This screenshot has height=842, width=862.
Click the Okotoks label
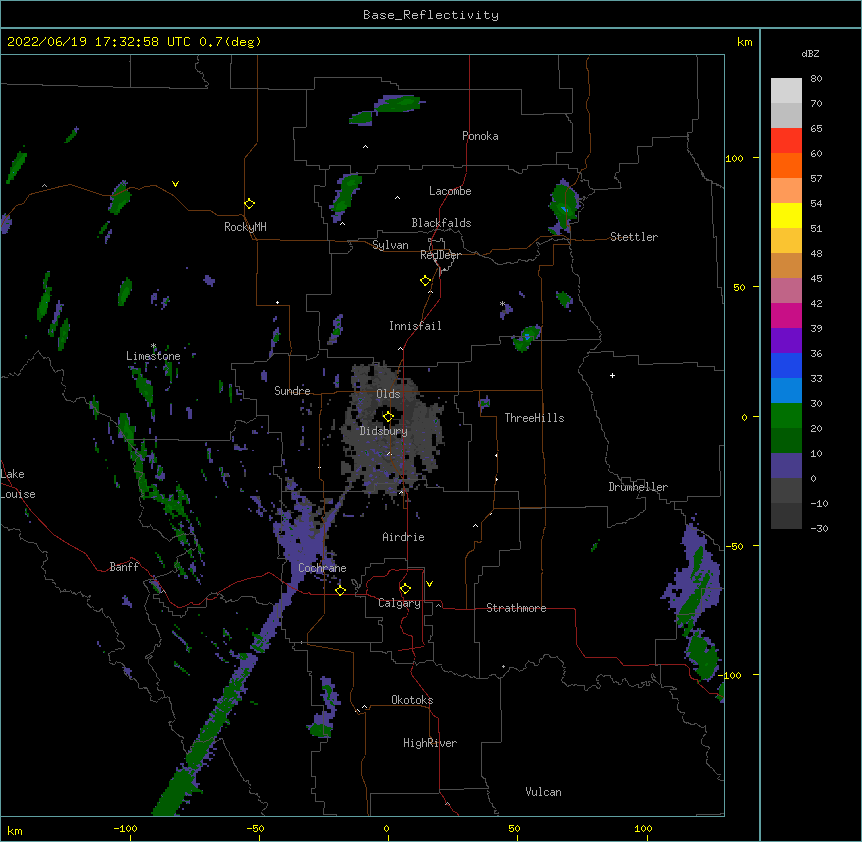click(412, 700)
